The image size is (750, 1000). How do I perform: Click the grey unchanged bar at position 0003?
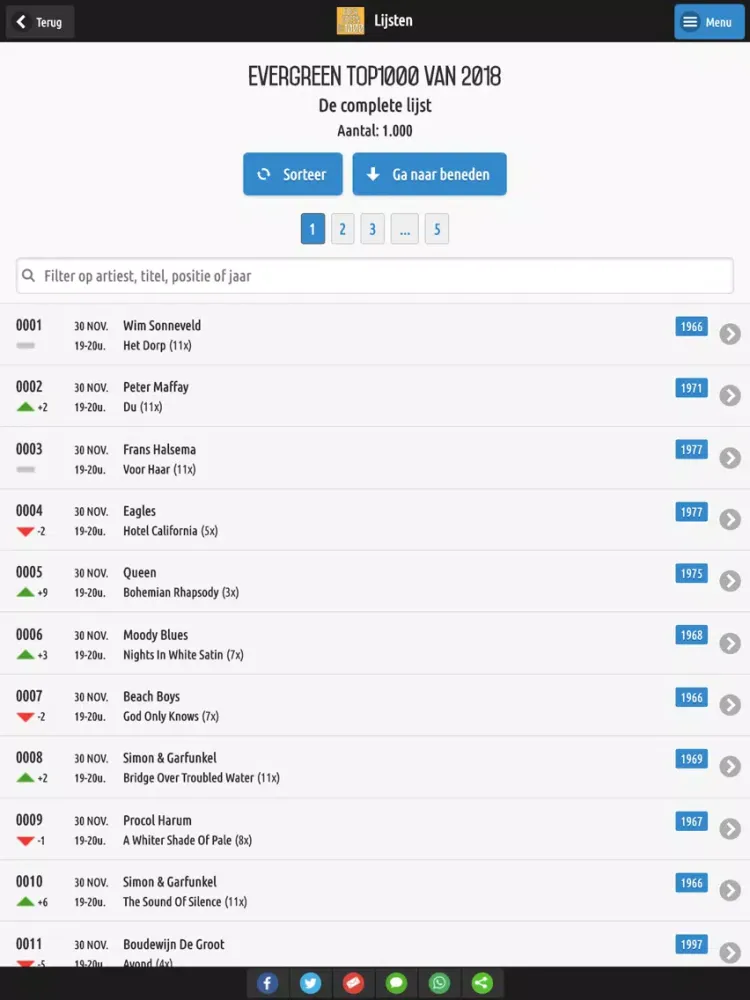26,469
